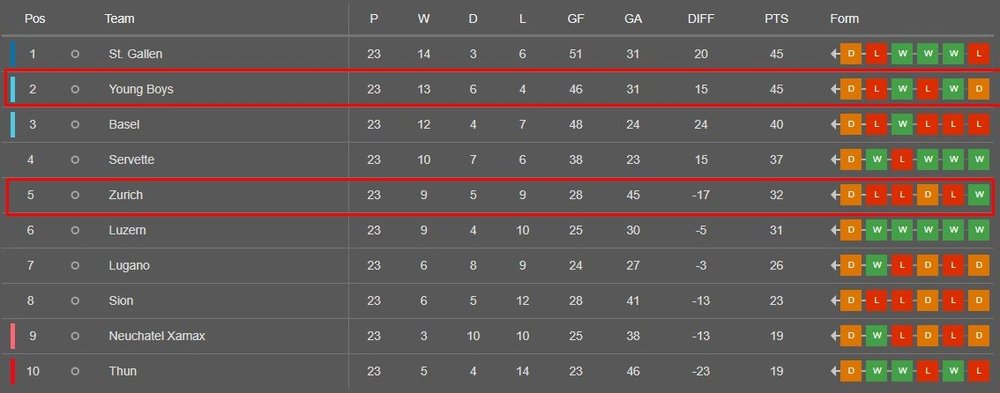This screenshot has height=393, width=1000.
Task: Click the blue position bar beside St. Gallen
Action: (x=13, y=54)
